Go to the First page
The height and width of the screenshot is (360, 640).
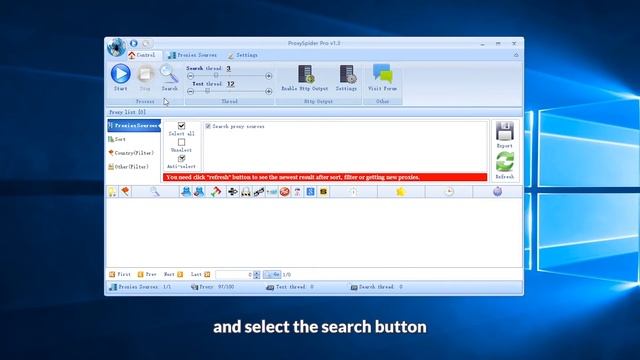[x=120, y=275]
